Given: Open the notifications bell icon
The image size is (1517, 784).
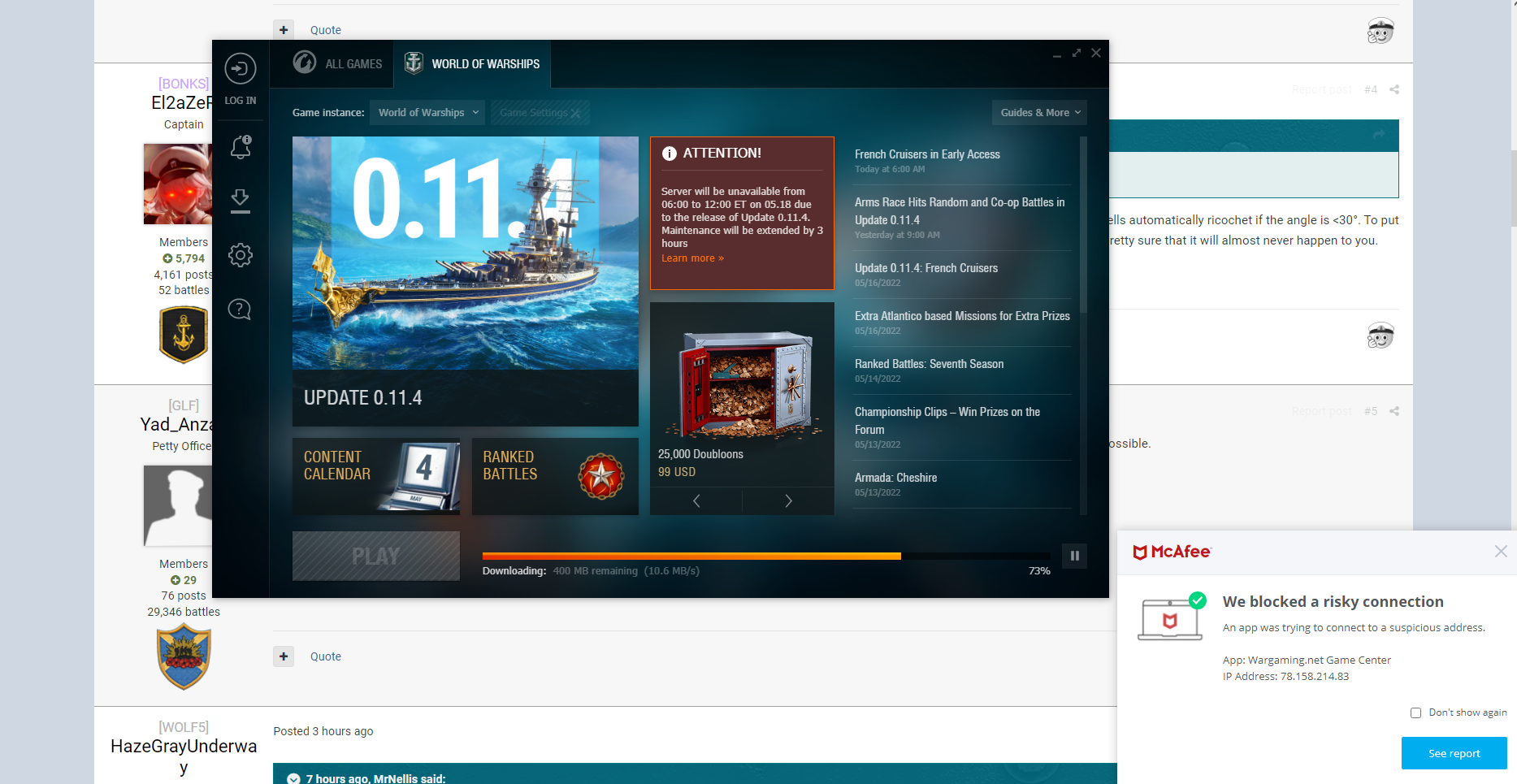Looking at the screenshot, I should click(241, 147).
